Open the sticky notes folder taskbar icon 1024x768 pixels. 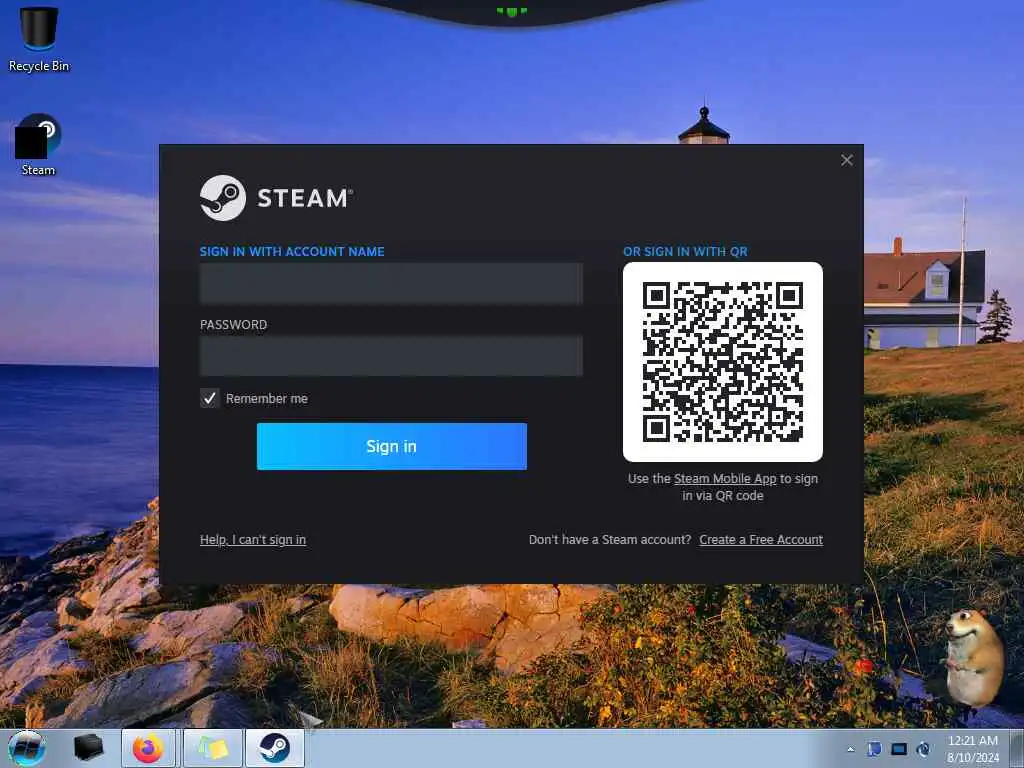coord(213,748)
